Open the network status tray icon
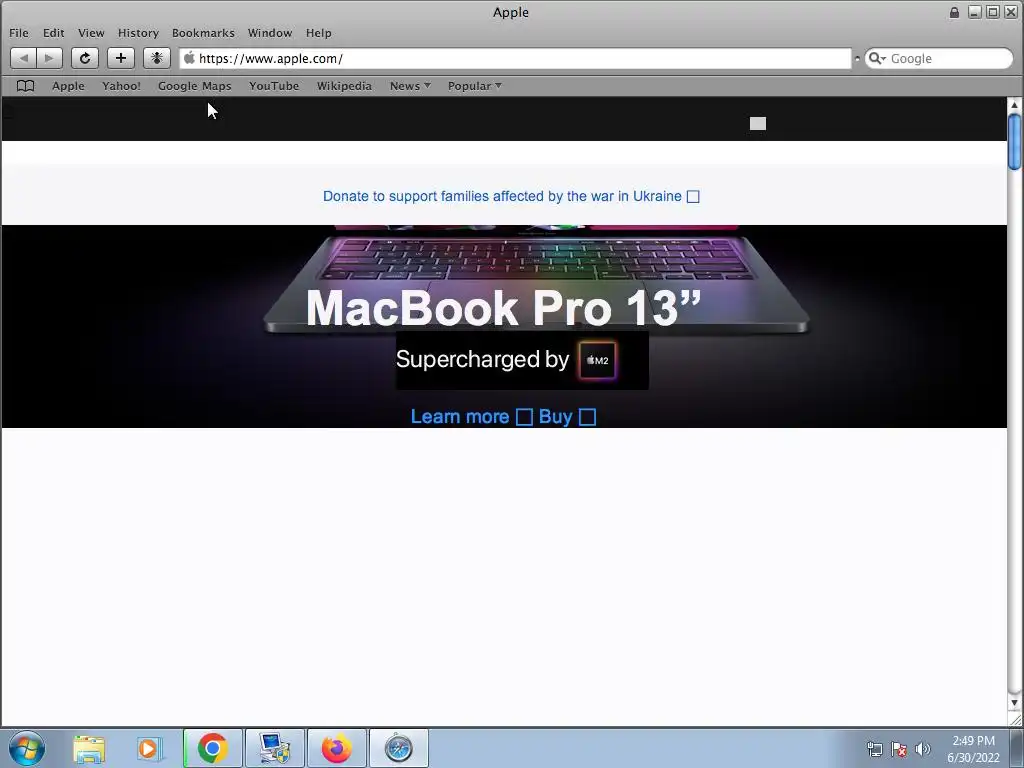This screenshot has width=1024, height=768. (874, 749)
